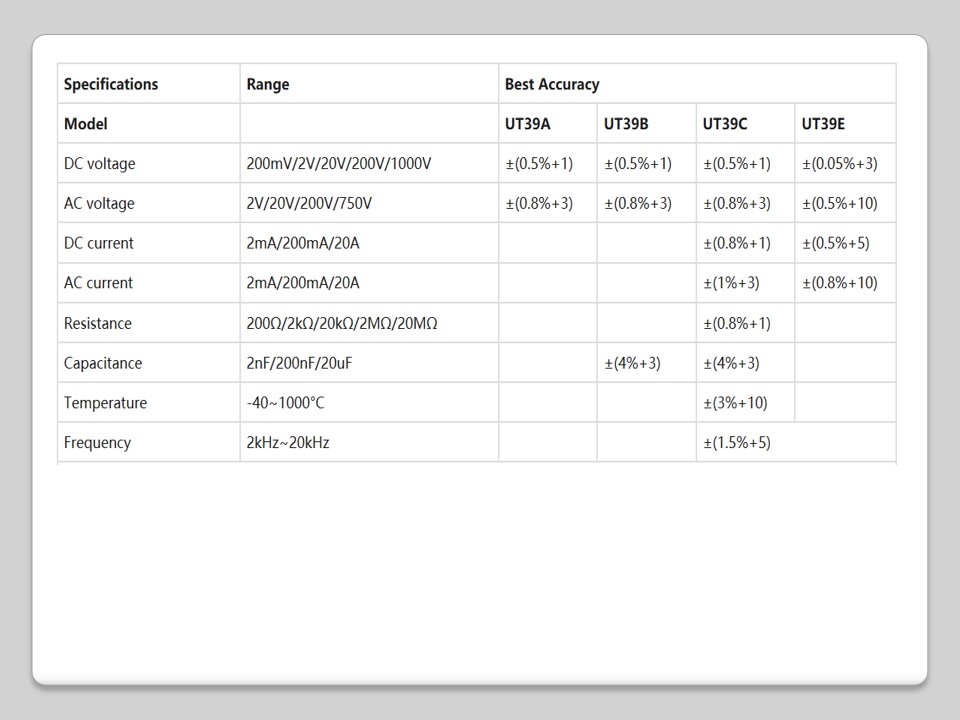Click the UT39B model header

pyautogui.click(x=626, y=124)
